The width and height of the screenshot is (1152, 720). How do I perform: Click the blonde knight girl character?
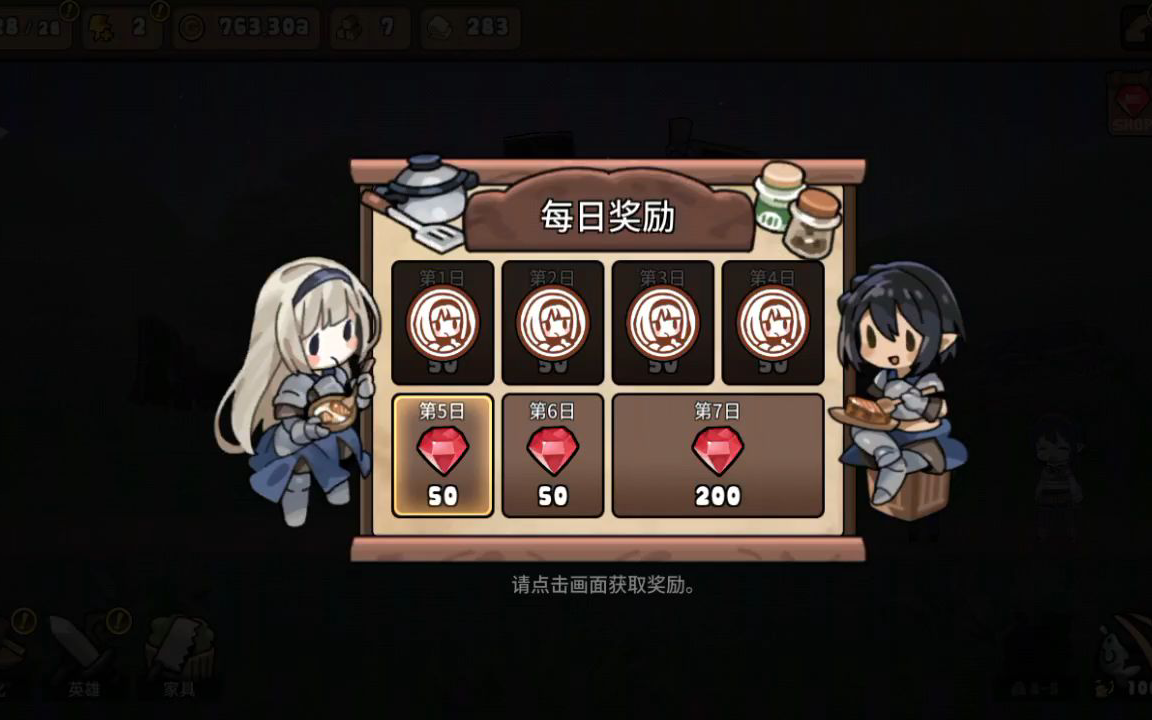point(299,389)
